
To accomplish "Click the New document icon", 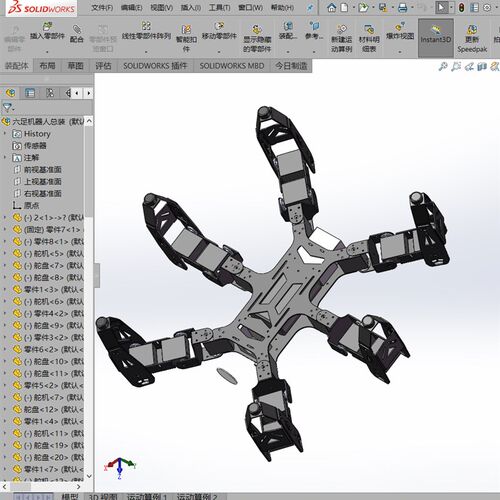I will click(344, 7).
